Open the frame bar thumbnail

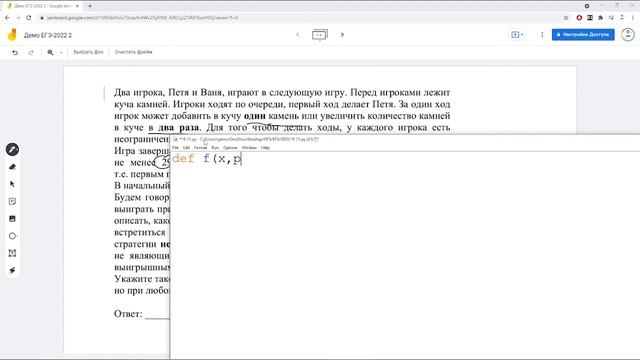point(320,35)
